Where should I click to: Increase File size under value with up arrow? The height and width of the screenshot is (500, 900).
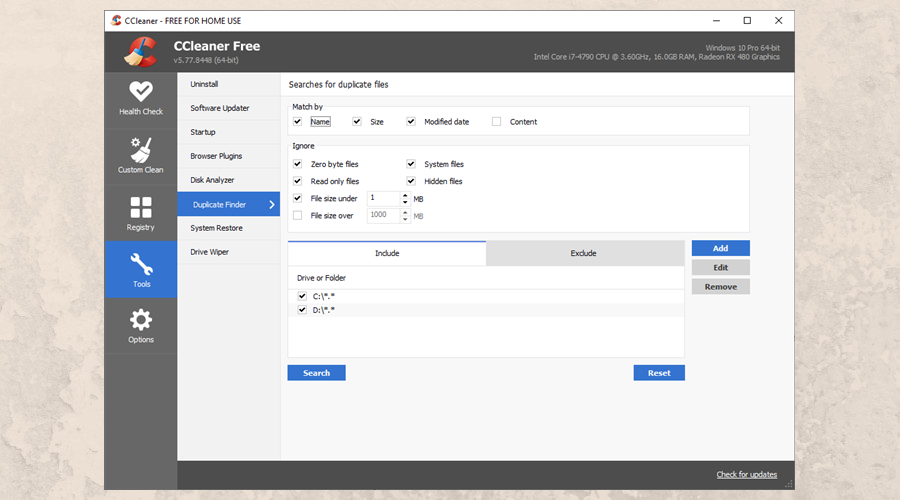click(x=405, y=195)
